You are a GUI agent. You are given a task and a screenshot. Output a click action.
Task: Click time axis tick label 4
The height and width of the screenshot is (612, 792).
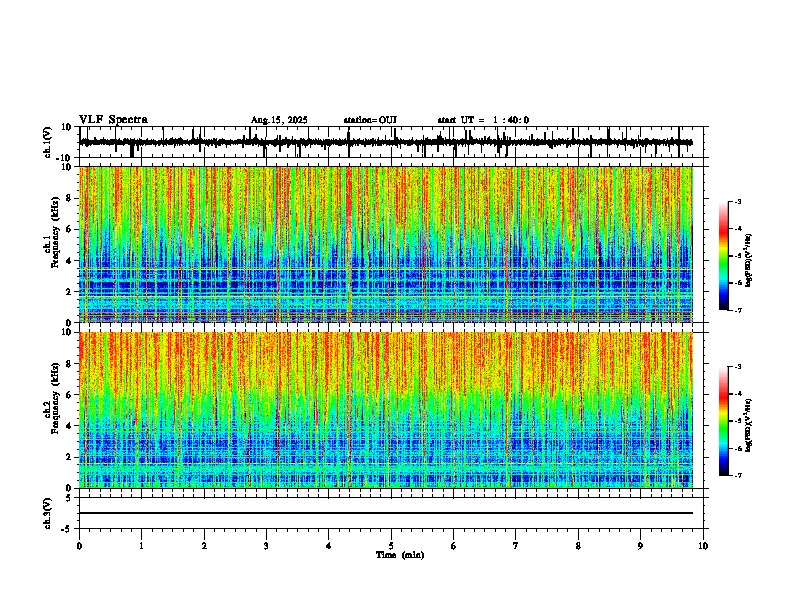coord(329,546)
